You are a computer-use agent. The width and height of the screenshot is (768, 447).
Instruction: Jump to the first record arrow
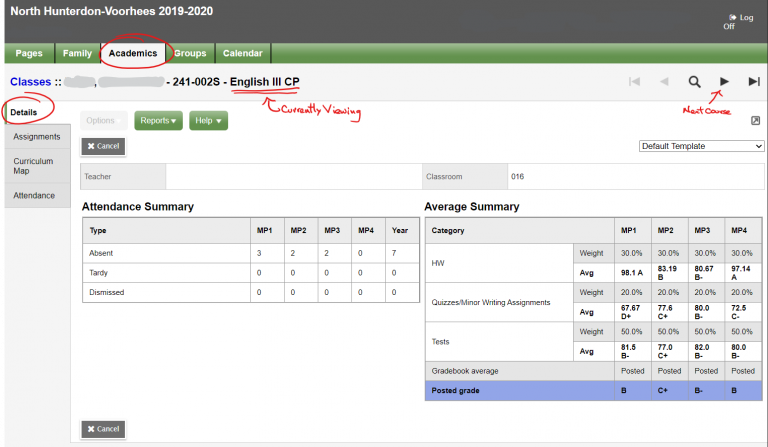point(633,81)
